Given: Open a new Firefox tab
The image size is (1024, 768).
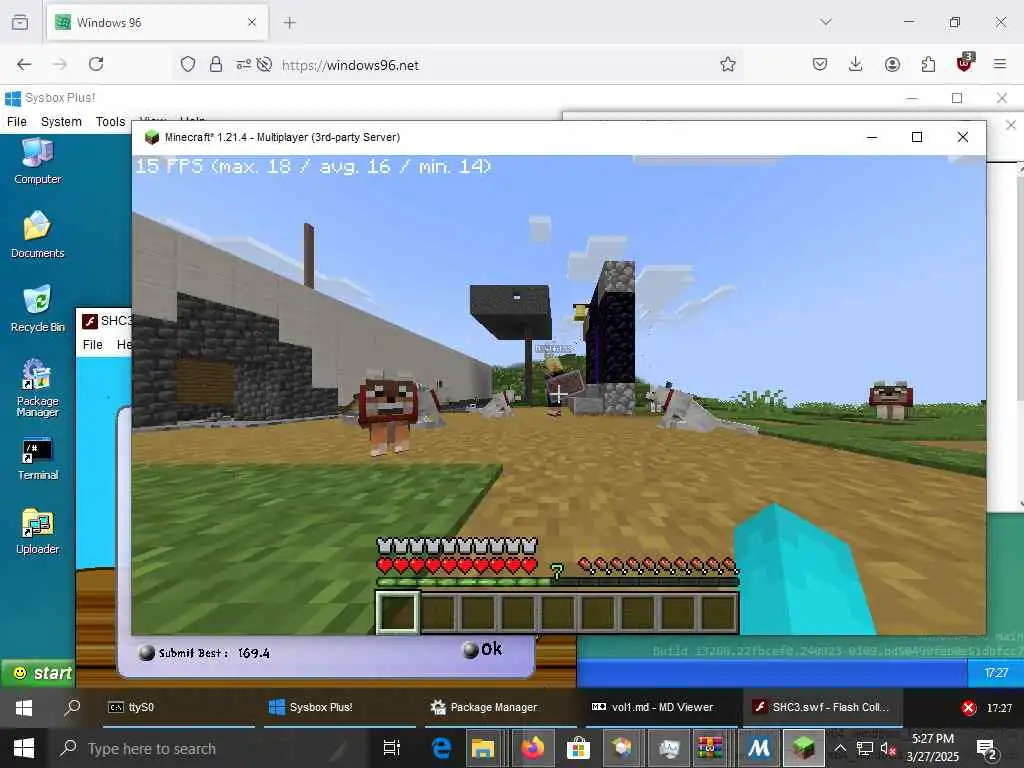Looking at the screenshot, I should click(289, 22).
